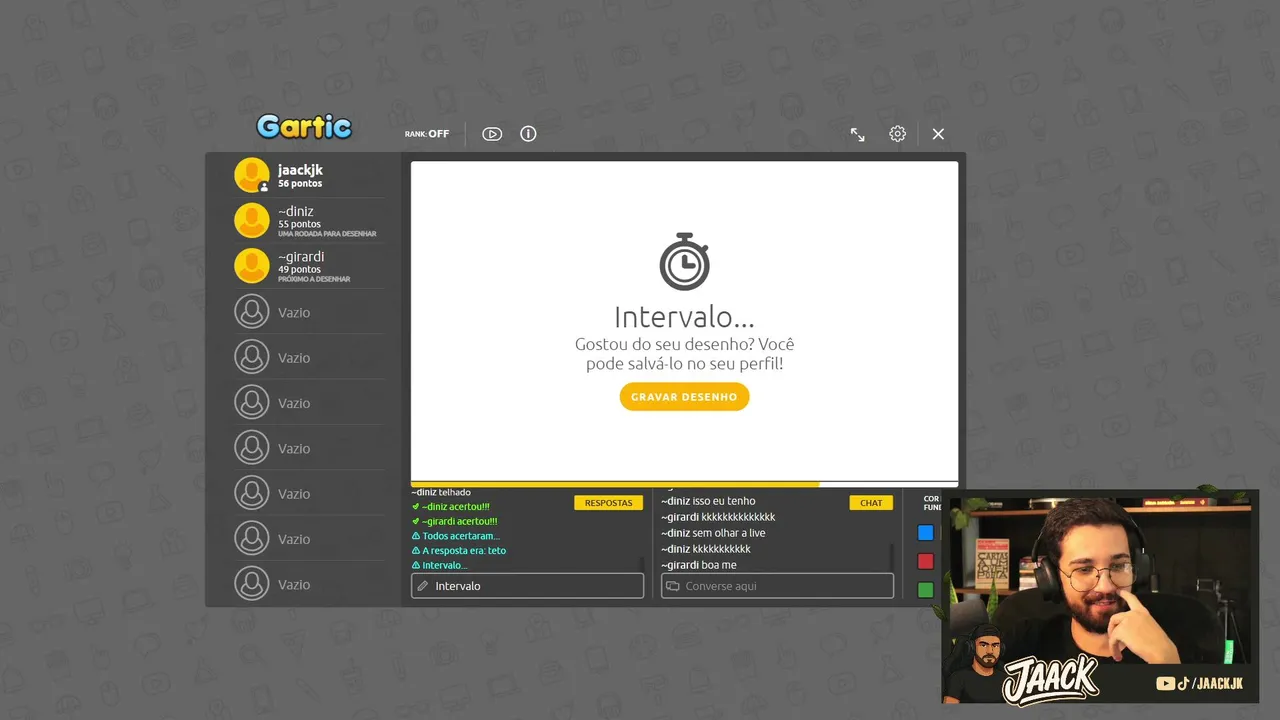Click the stopwatch Intervalo icon
This screenshot has height=720, width=1280.
pos(684,262)
